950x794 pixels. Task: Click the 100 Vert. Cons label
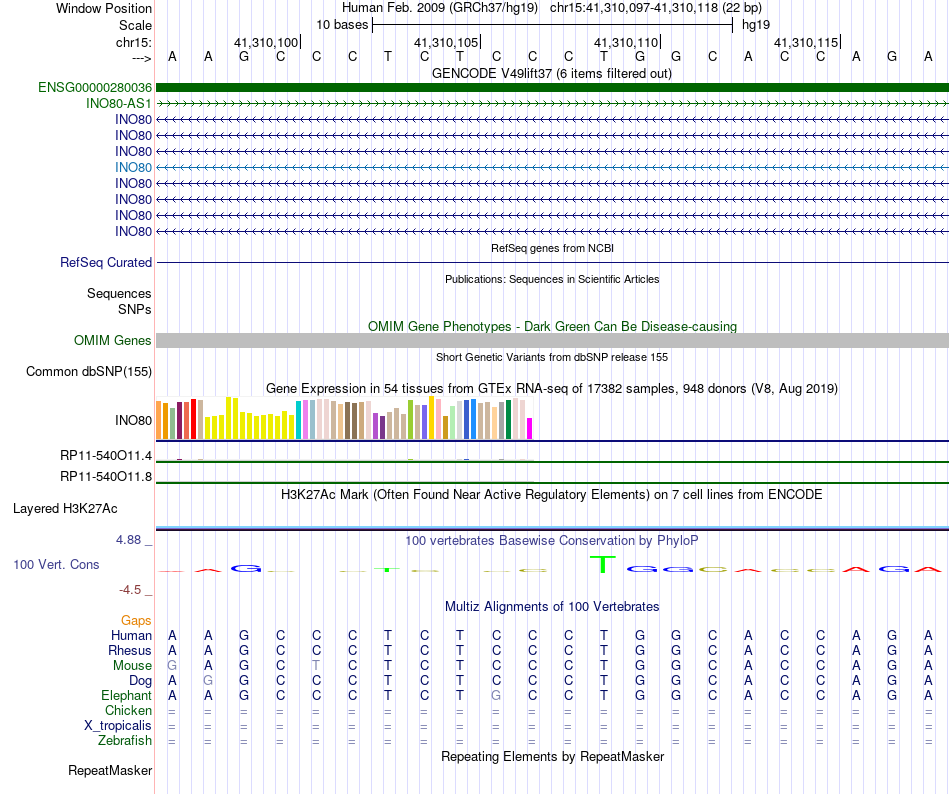56,564
